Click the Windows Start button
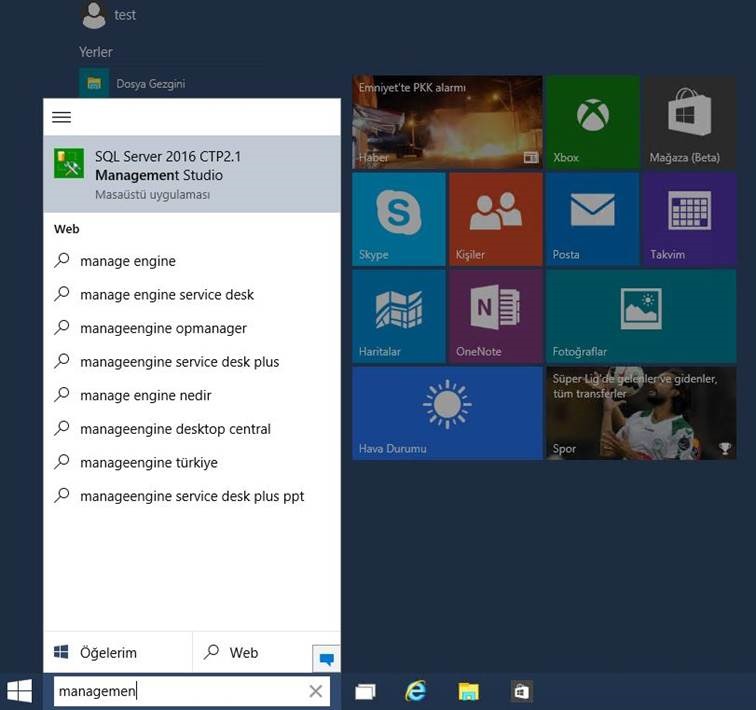756x710 pixels. pos(20,691)
